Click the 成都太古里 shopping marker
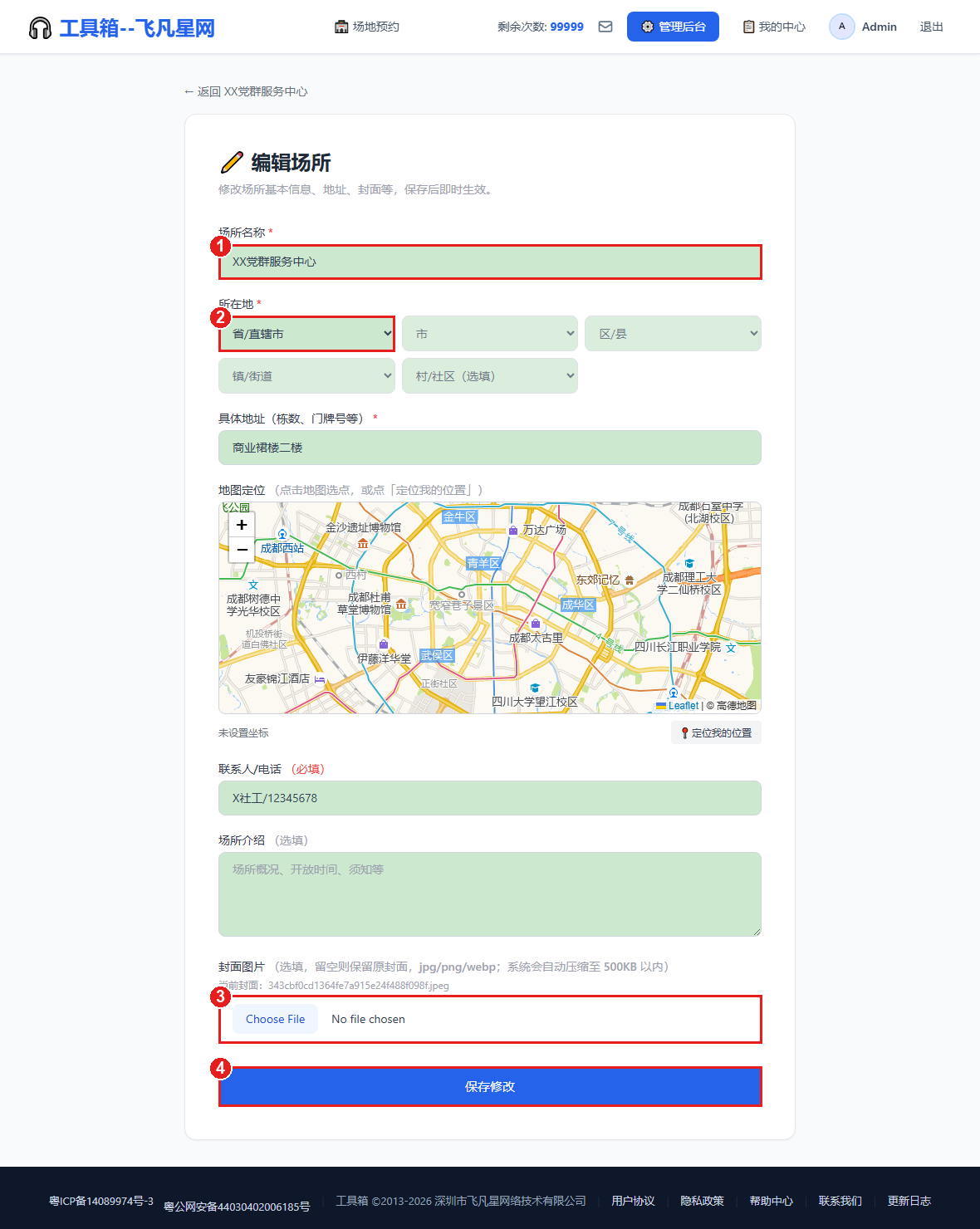The height and width of the screenshot is (1229, 980). pos(536,624)
